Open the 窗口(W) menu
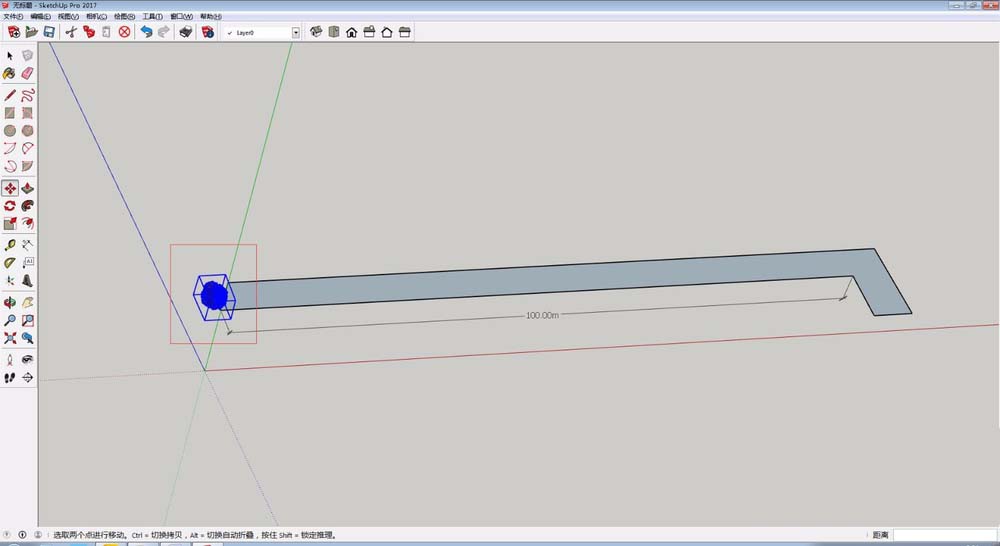The width and height of the screenshot is (1000, 546). pyautogui.click(x=181, y=17)
